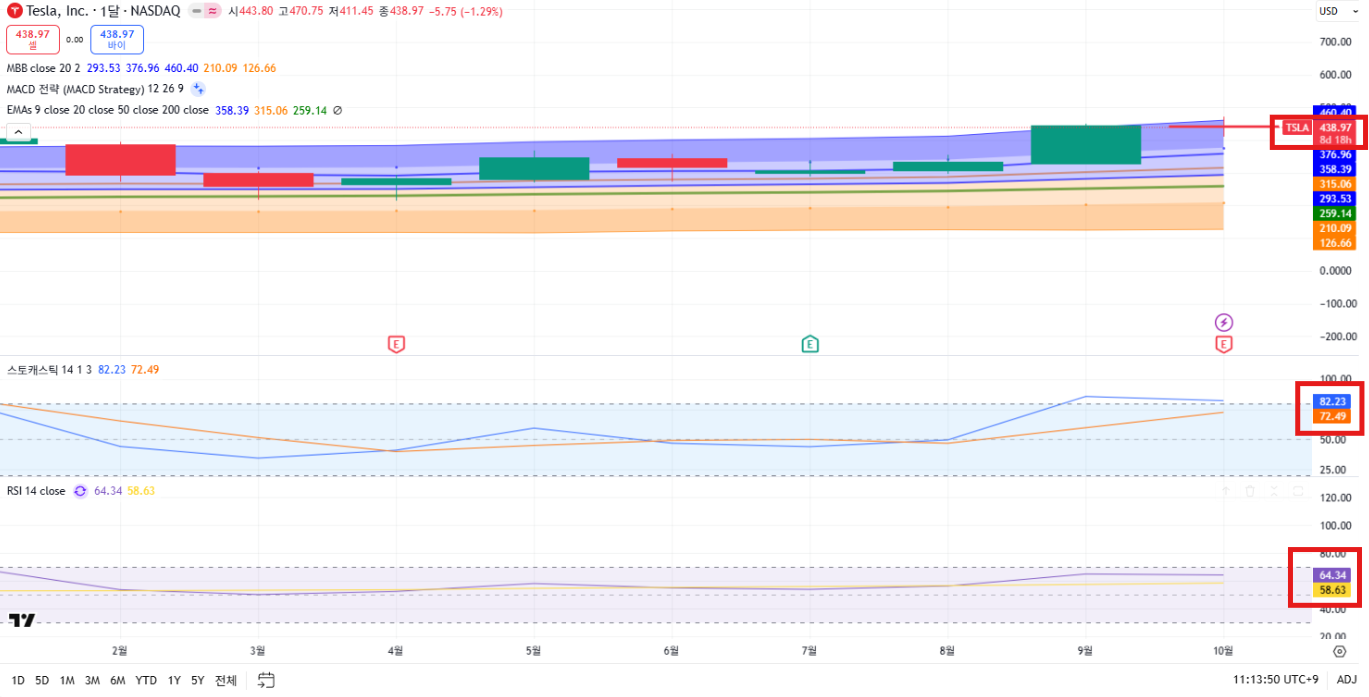Click the 315.06 orange scale label
The height and width of the screenshot is (697, 1369).
pyautogui.click(x=1335, y=184)
